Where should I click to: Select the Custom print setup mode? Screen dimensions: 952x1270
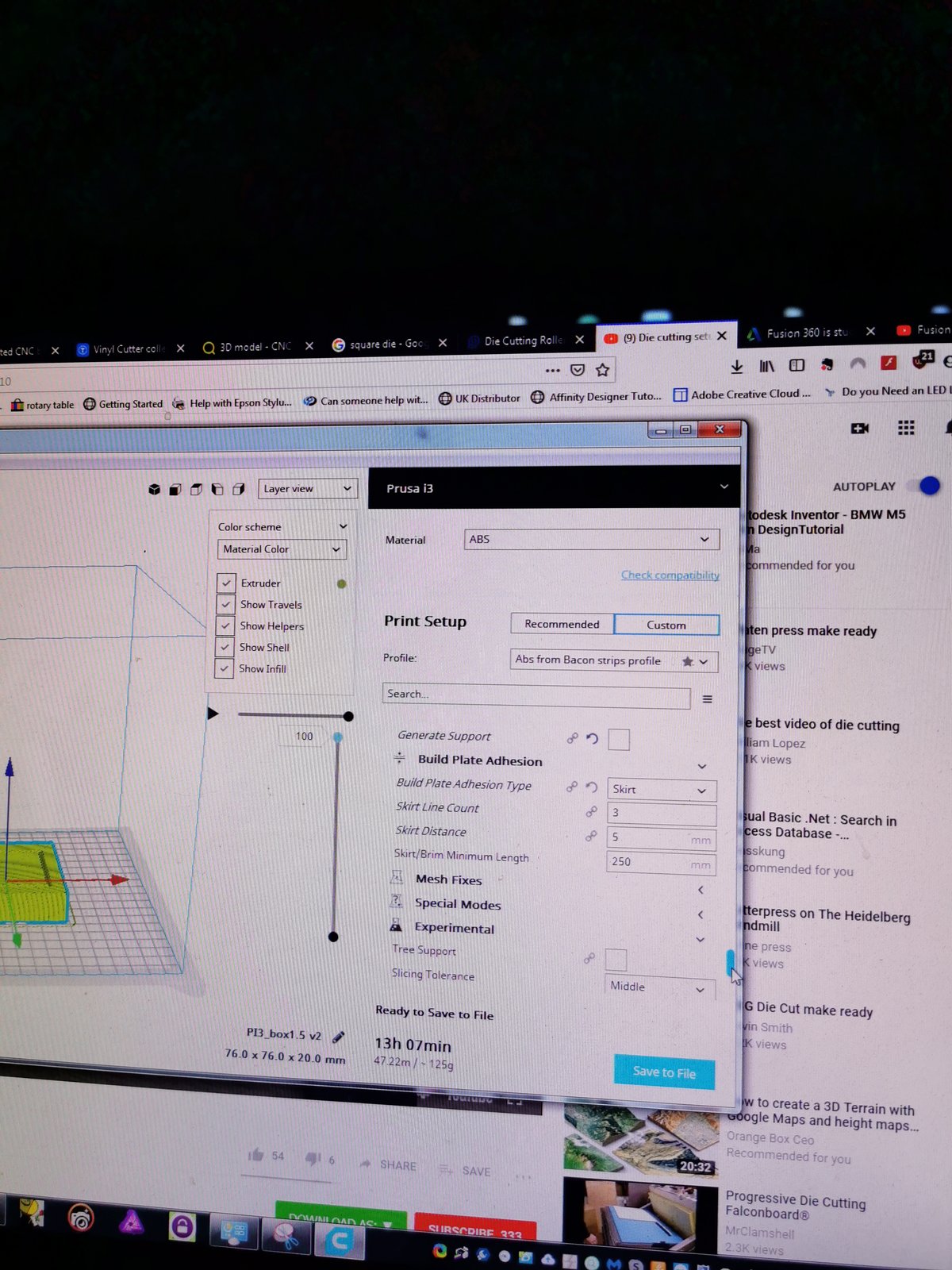coord(666,625)
